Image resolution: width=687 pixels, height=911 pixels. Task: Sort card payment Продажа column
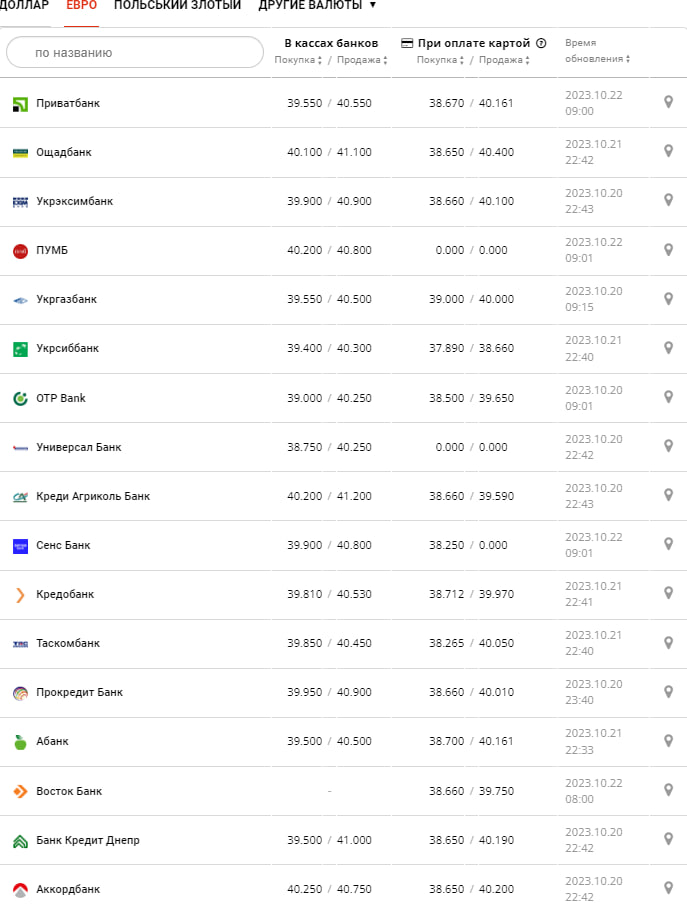coord(504,60)
